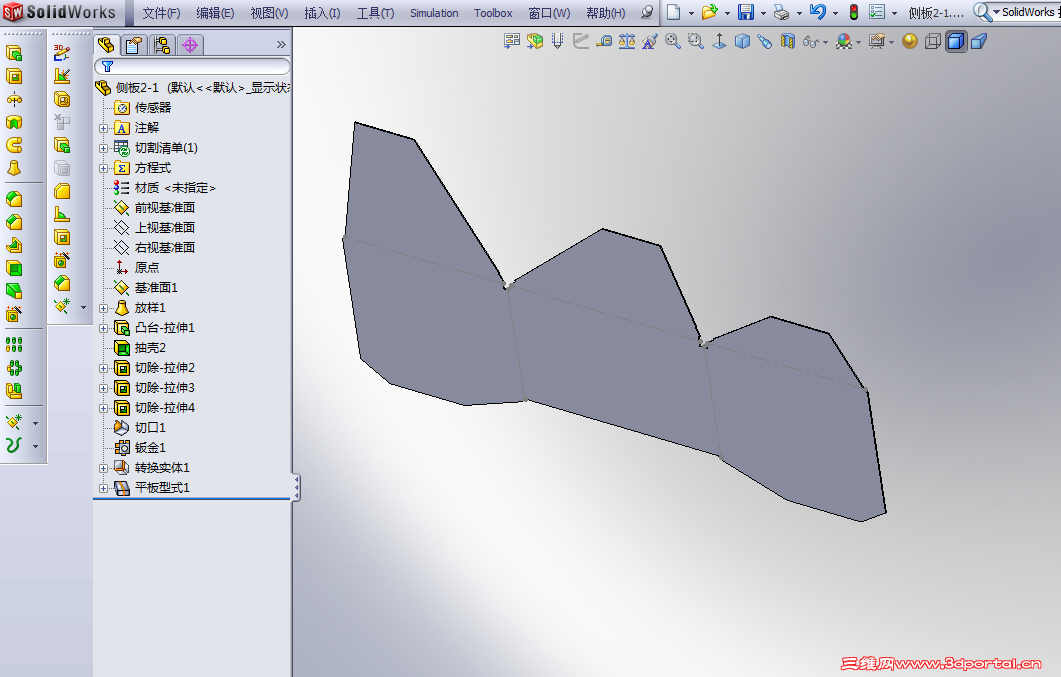Expand the 平板型式1 feature

[x=103, y=488]
